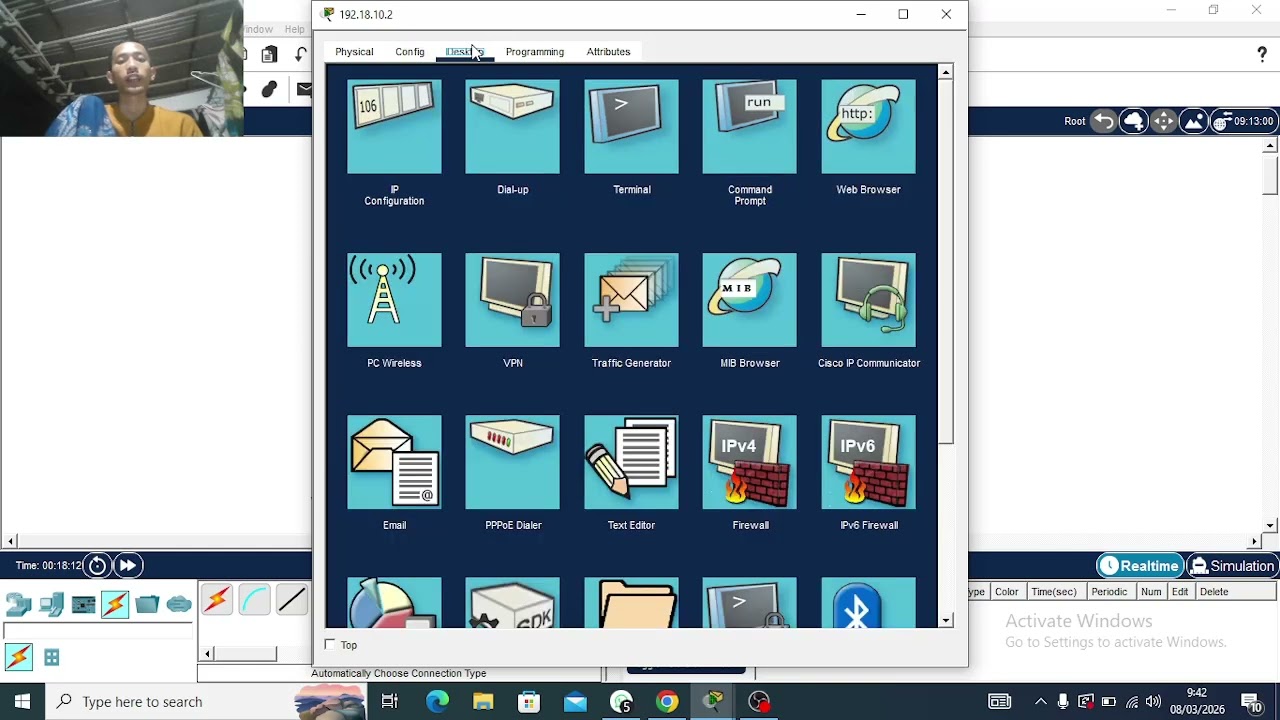Choose the black straight-through cable
The image size is (1280, 720).
coord(292,600)
